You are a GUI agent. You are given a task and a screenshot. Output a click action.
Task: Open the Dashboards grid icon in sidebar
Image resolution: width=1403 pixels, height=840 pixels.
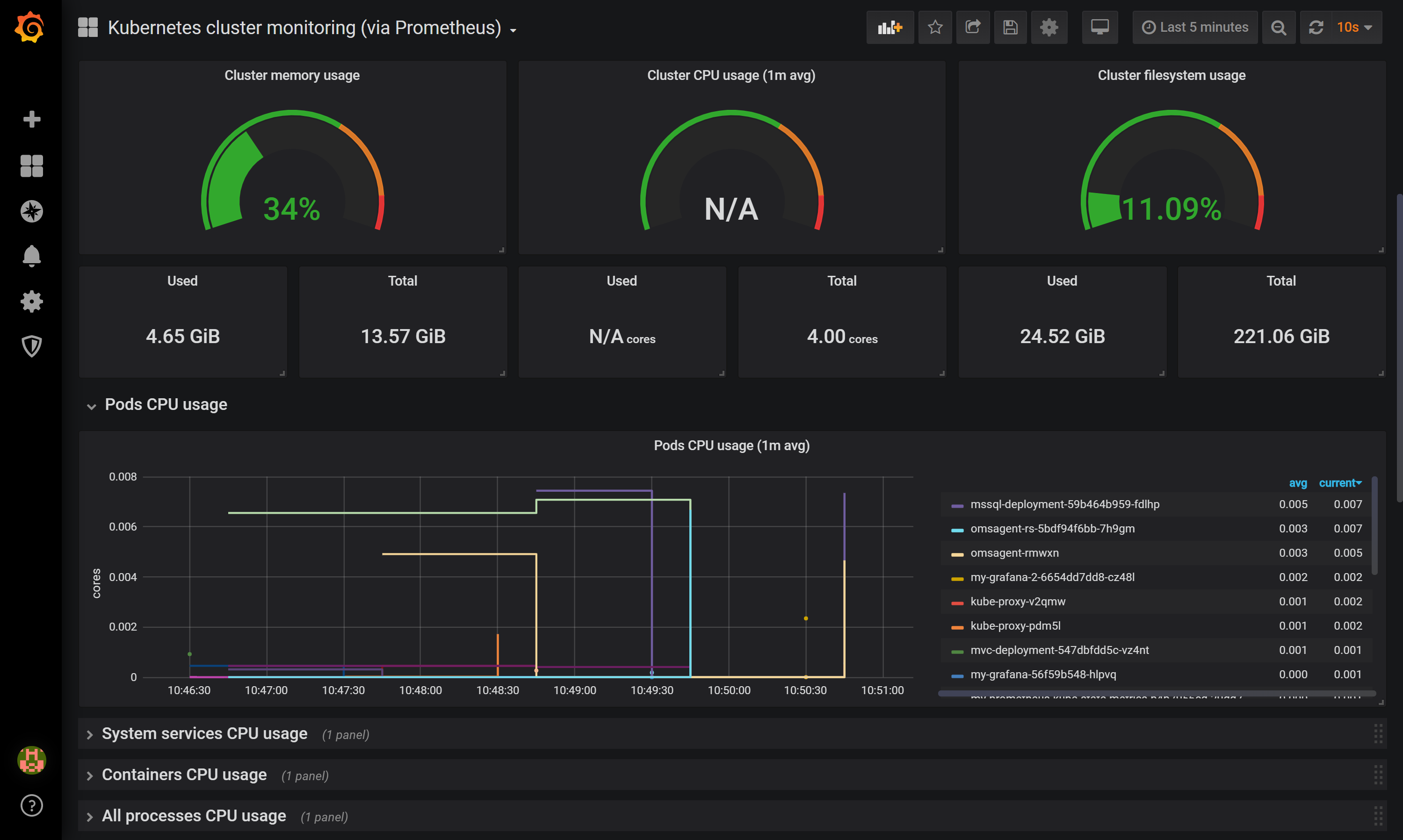click(32, 166)
